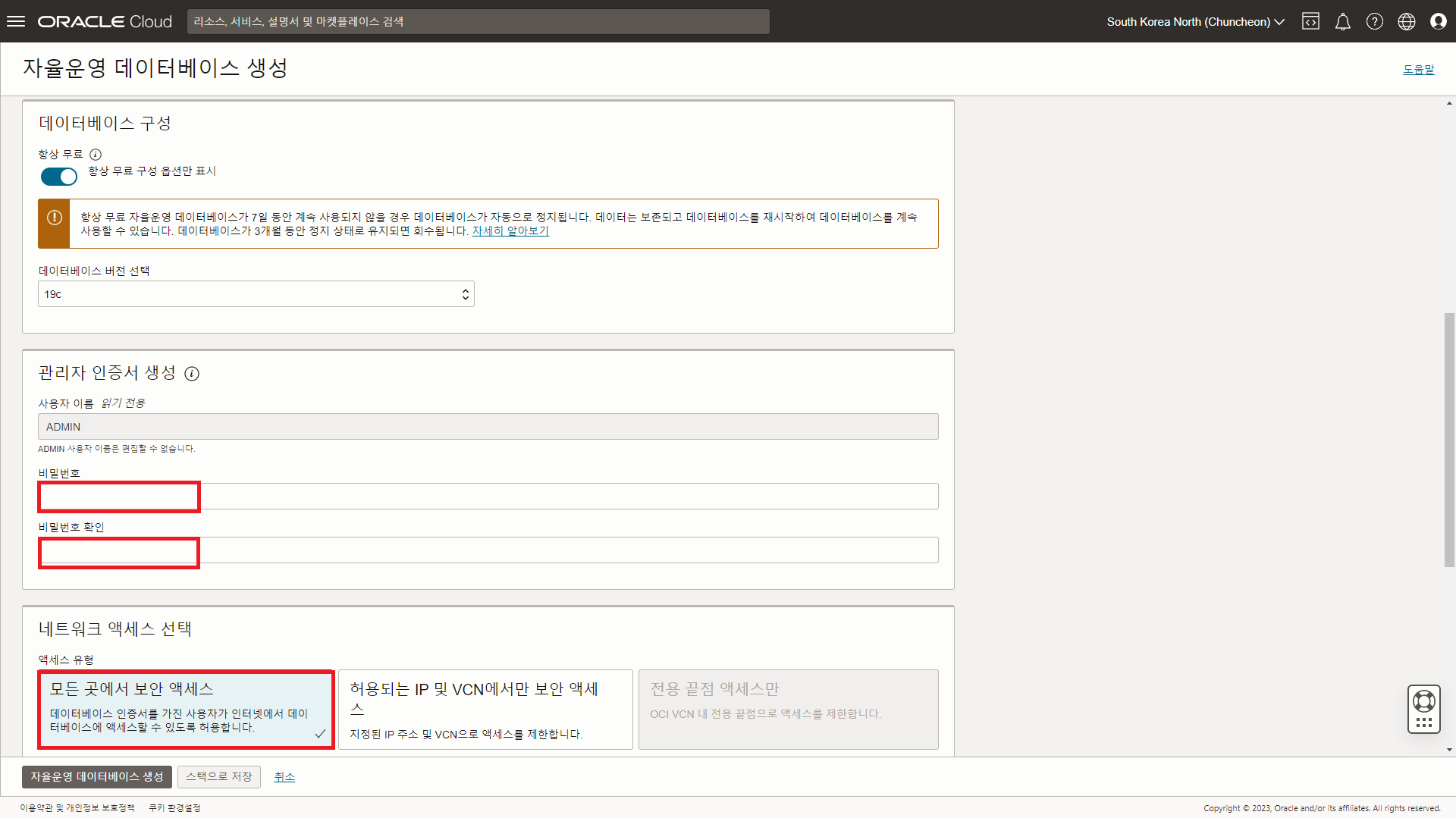Open 이용약관 및 개인정보 보호정책 footer link

click(x=77, y=808)
